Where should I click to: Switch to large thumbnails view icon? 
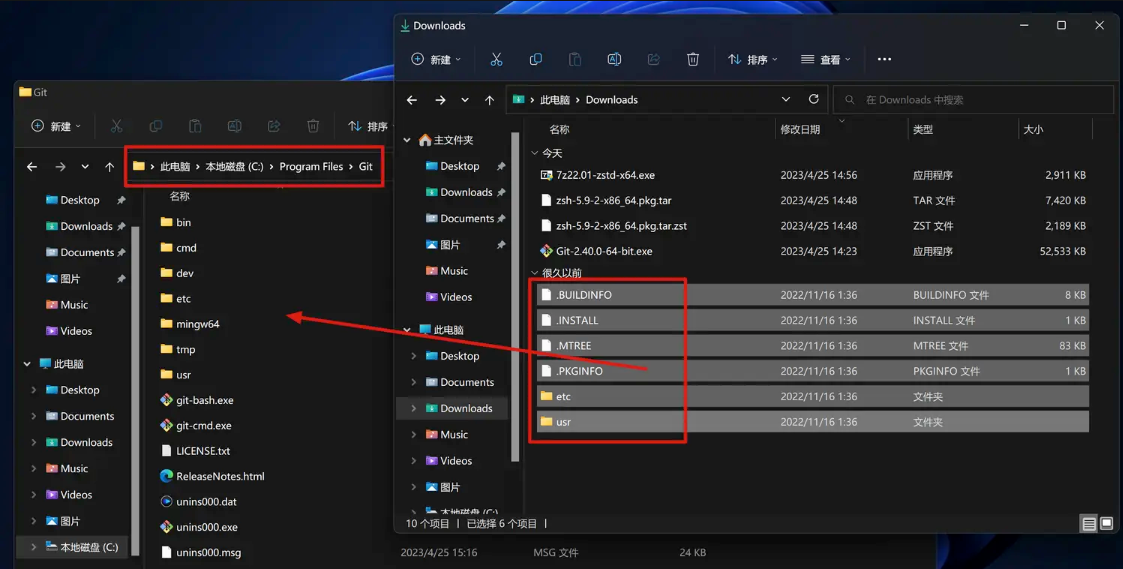tap(1106, 524)
